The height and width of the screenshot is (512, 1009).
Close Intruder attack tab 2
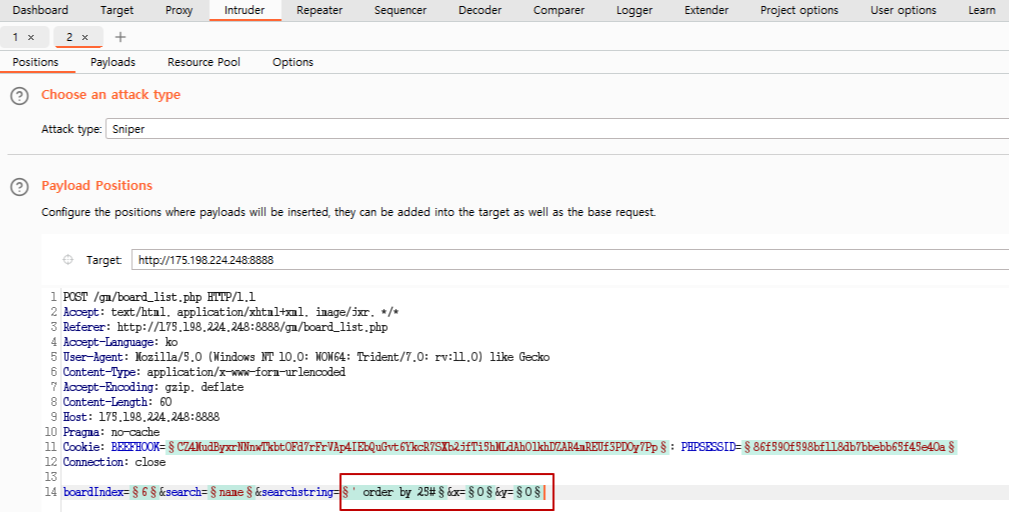[85, 37]
